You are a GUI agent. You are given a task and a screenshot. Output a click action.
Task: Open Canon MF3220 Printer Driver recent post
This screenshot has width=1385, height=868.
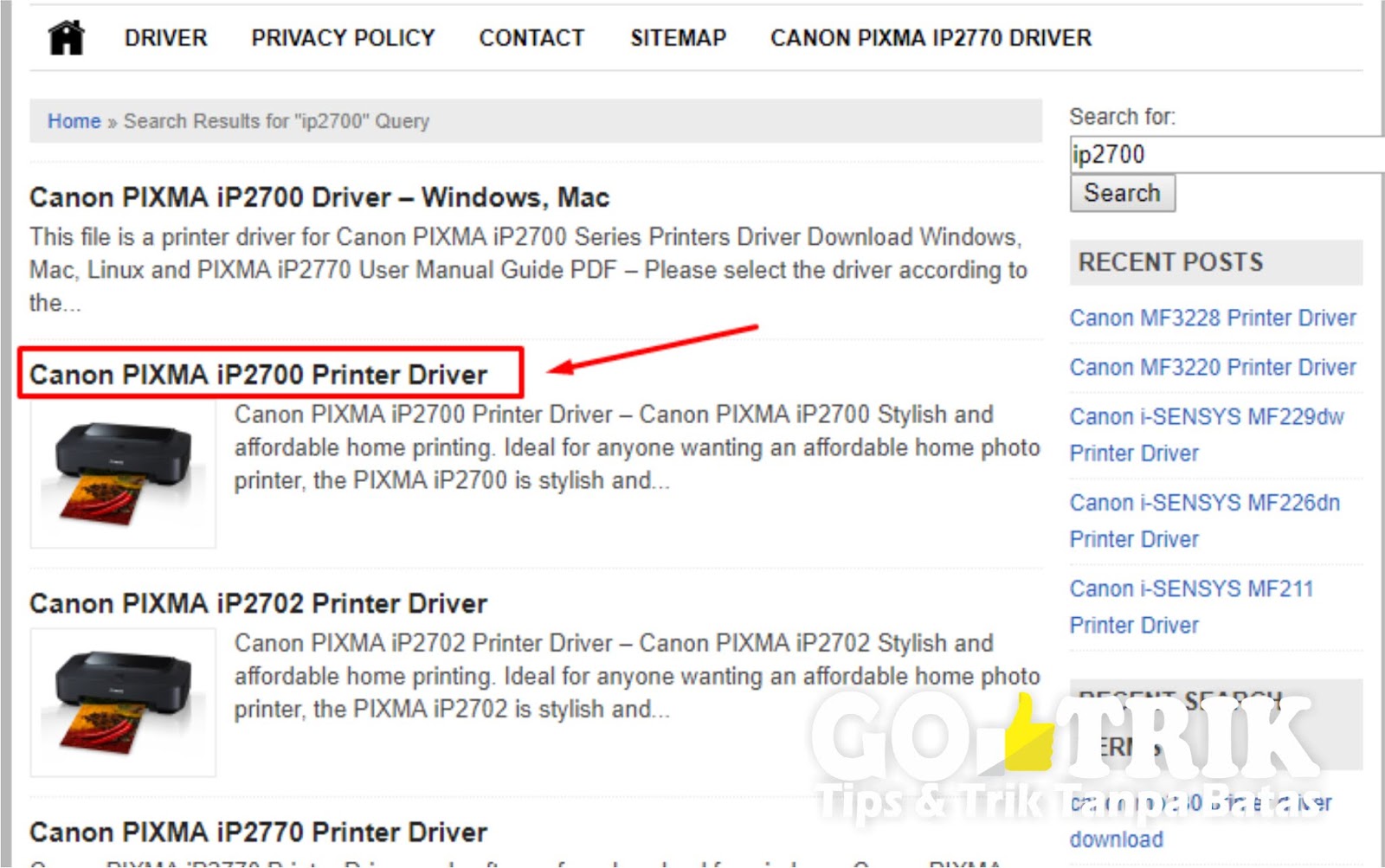[x=1213, y=367]
